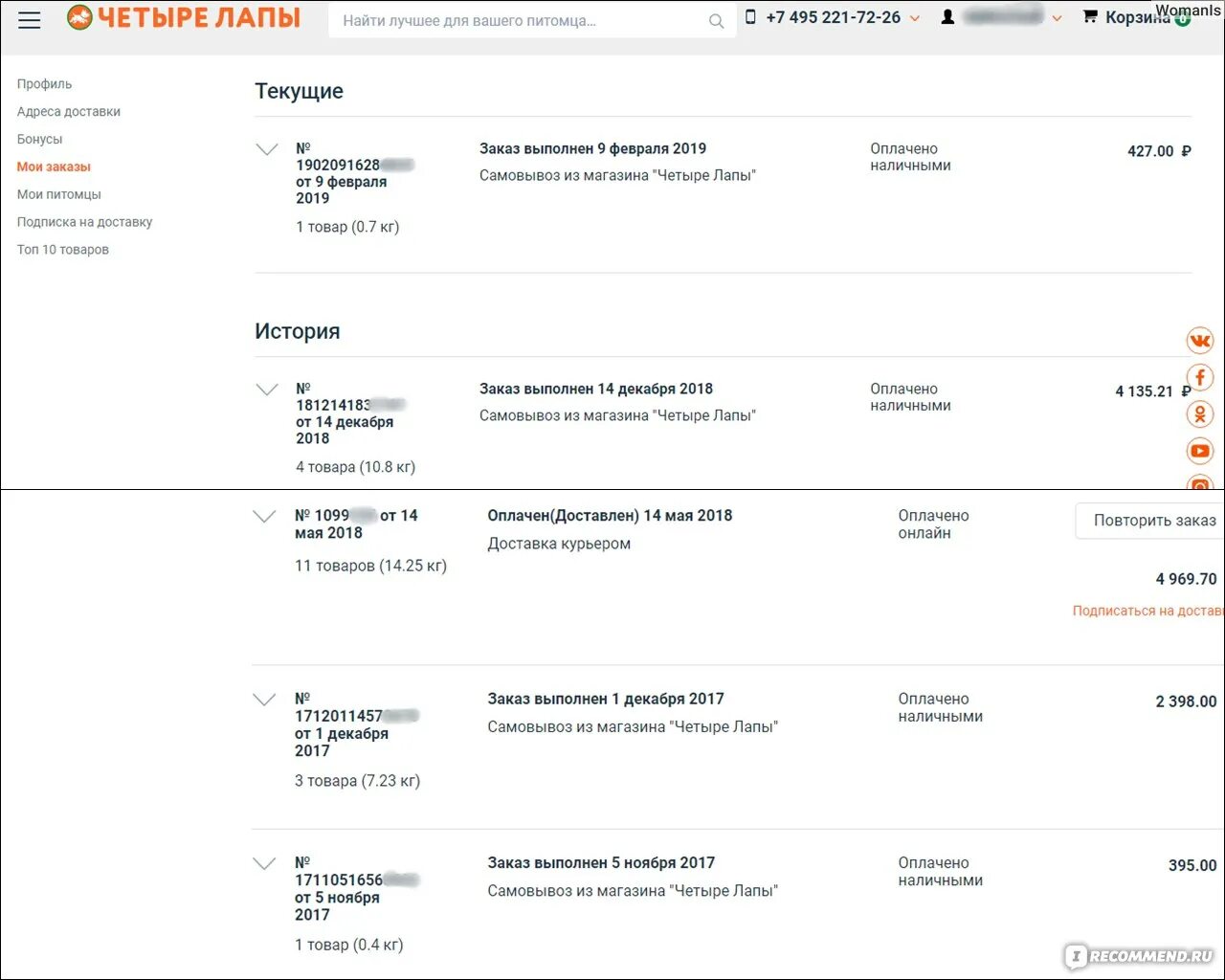
Task: Click the Повторить заказ button
Action: [x=1150, y=521]
